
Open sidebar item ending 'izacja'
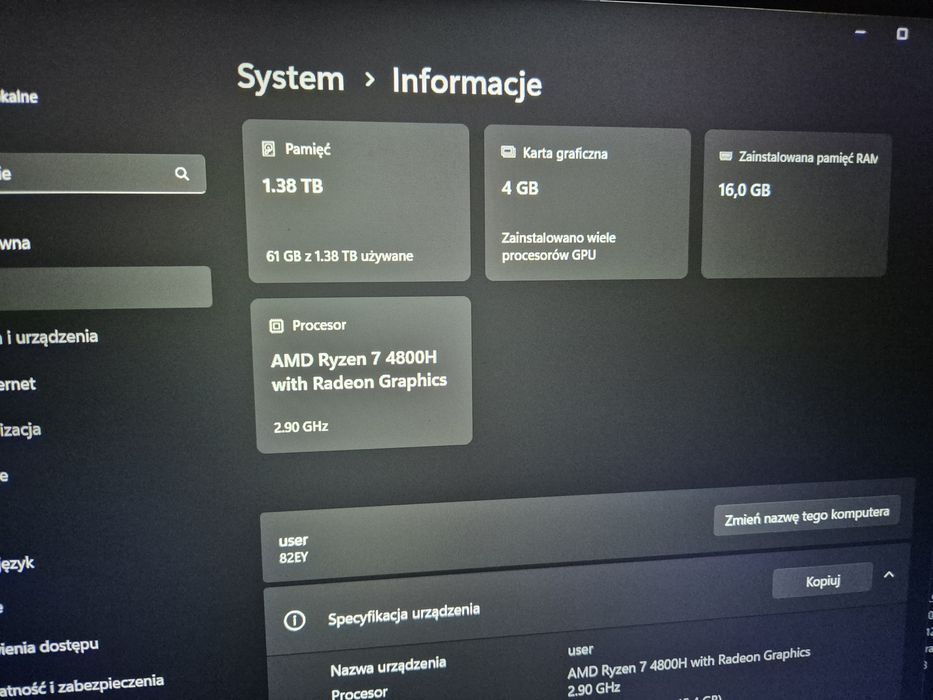[20, 430]
